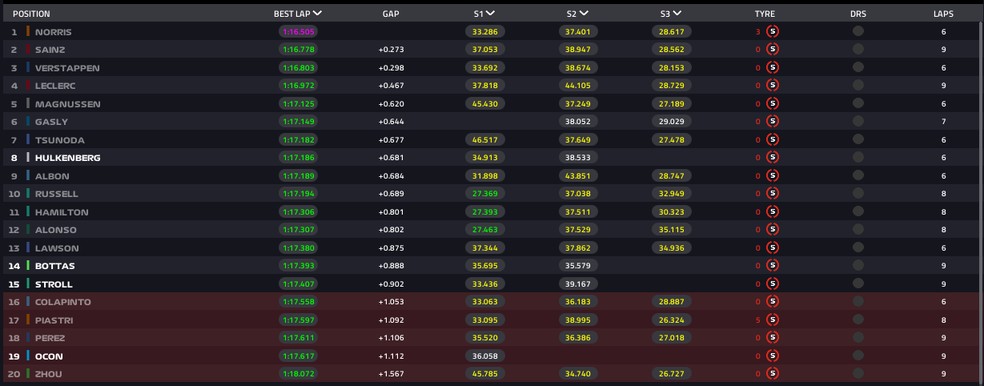Click Ocon's S1 time 36.058
Screen dimensions: 984x386
point(484,356)
